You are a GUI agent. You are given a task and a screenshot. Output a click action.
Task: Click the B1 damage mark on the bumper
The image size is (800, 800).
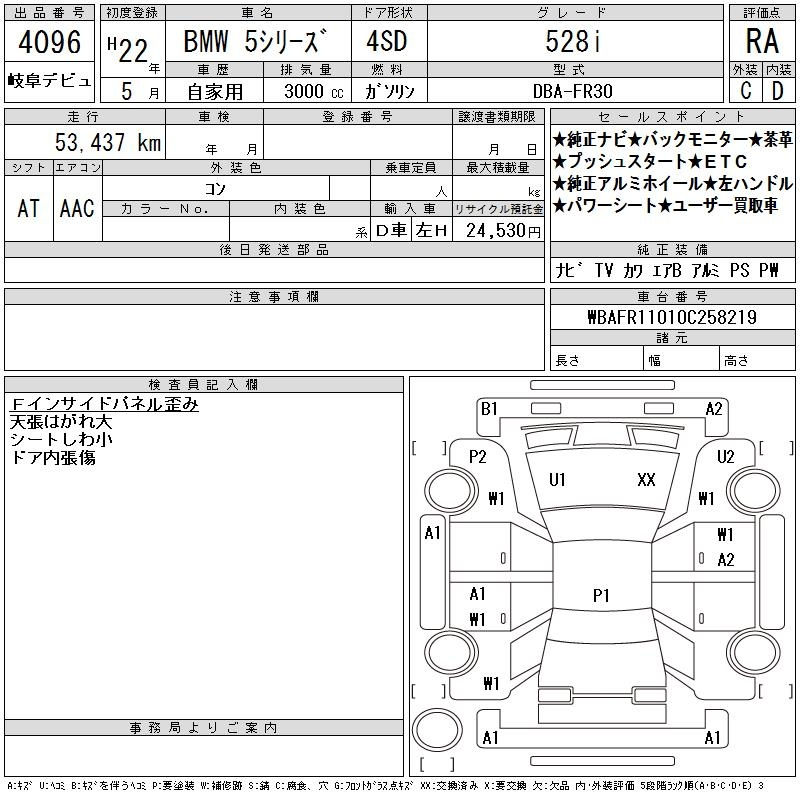[489, 408]
